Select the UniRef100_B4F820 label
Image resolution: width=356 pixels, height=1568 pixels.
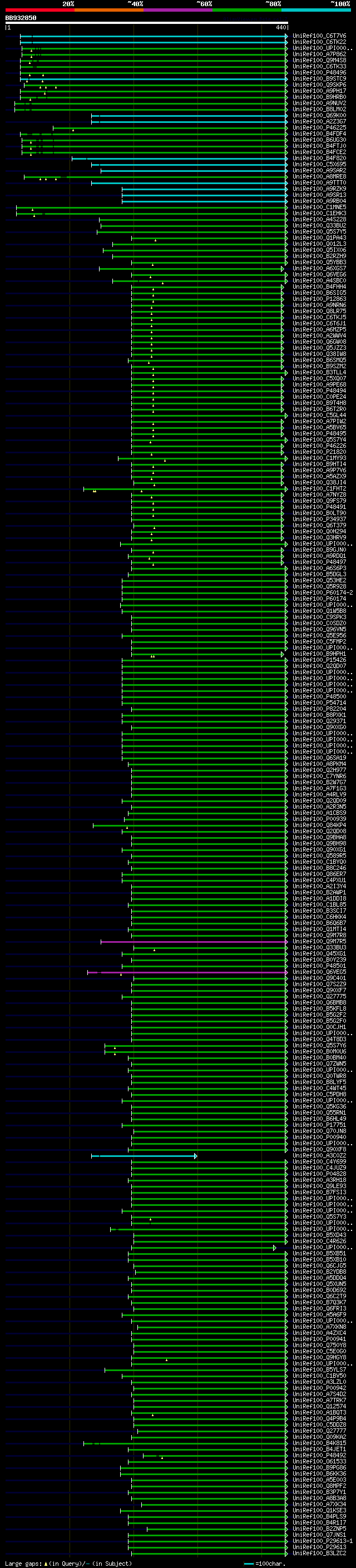(319, 159)
